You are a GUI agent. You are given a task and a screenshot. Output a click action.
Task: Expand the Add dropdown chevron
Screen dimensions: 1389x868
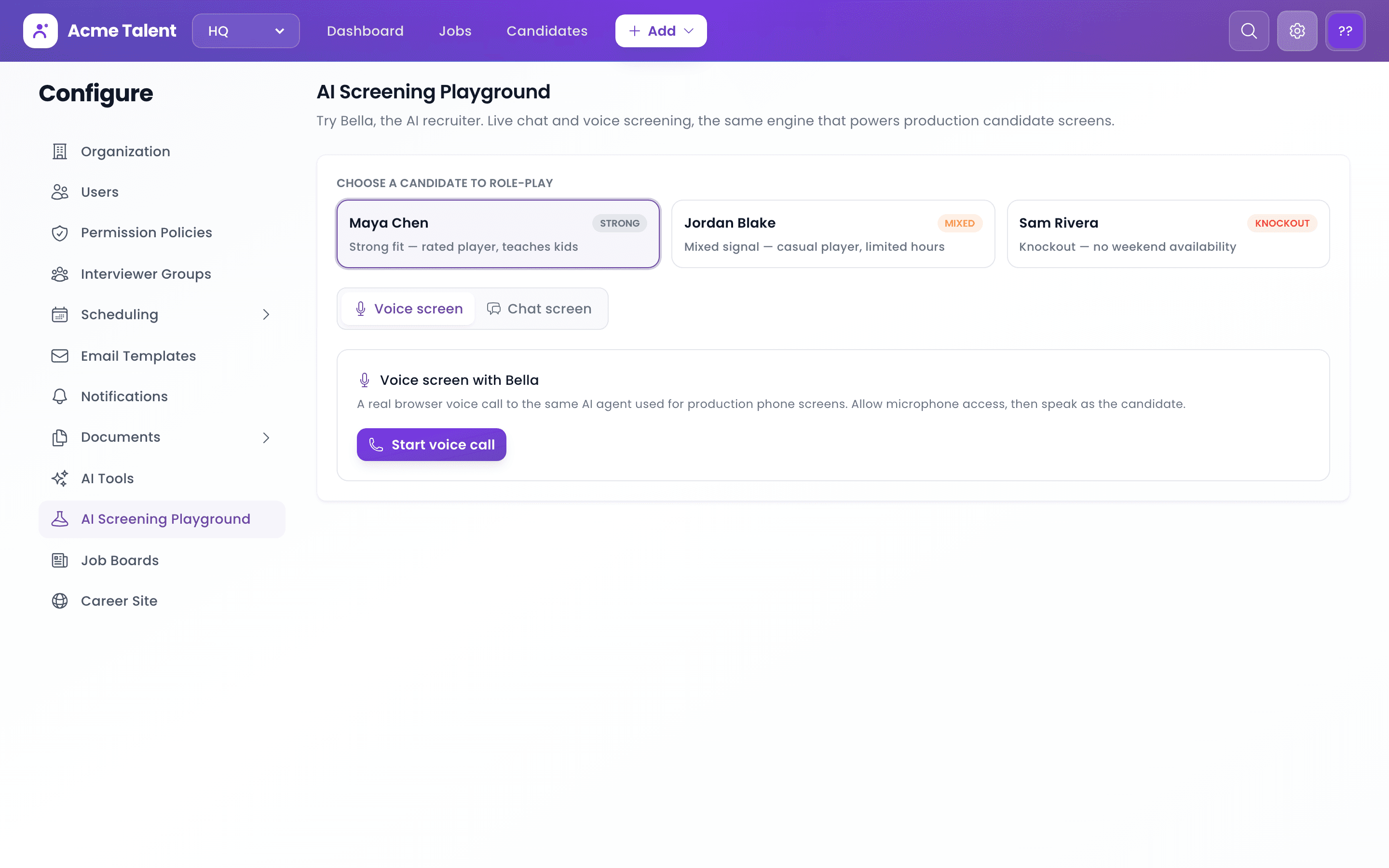(x=689, y=31)
